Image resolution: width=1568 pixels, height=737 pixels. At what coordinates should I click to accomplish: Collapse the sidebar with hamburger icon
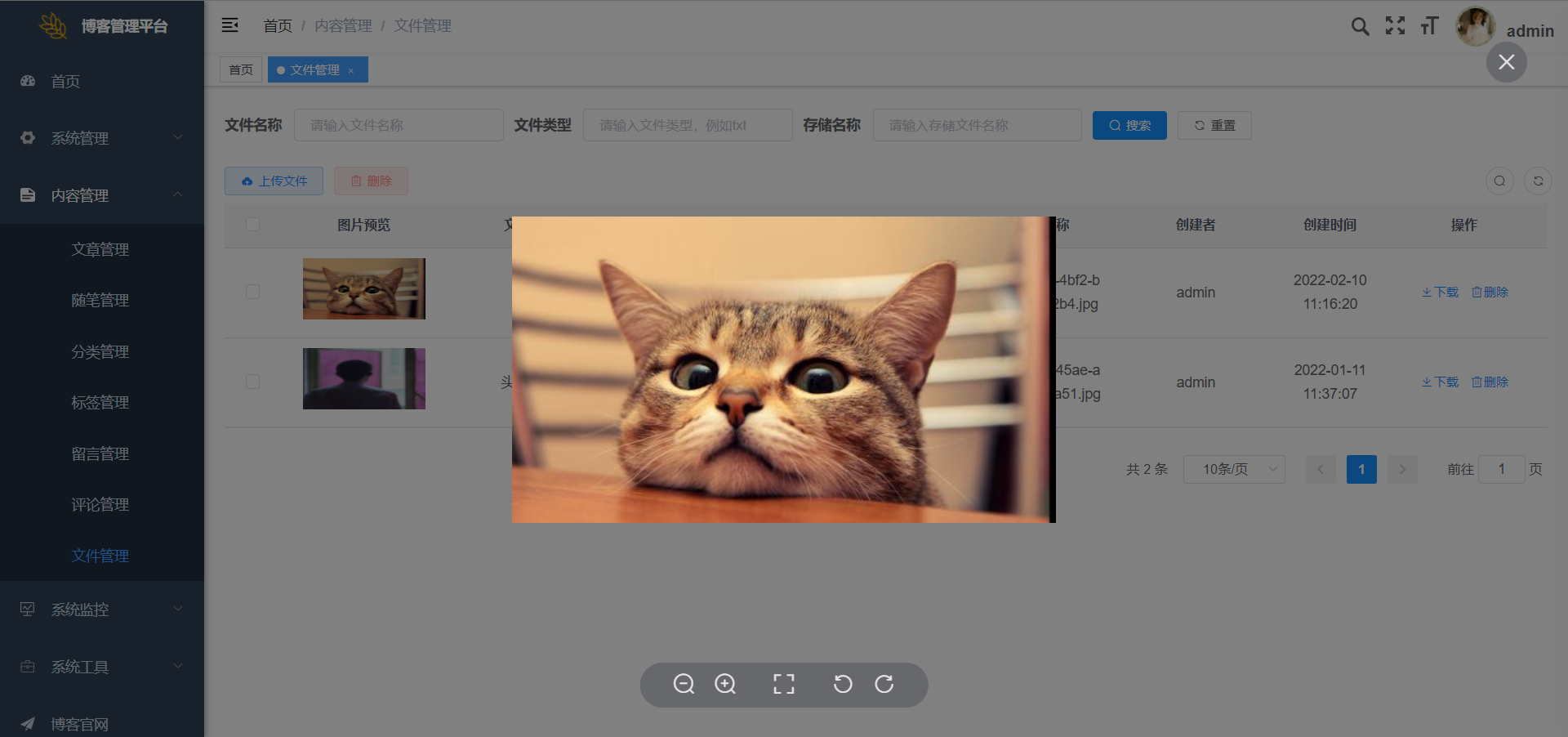(x=230, y=25)
